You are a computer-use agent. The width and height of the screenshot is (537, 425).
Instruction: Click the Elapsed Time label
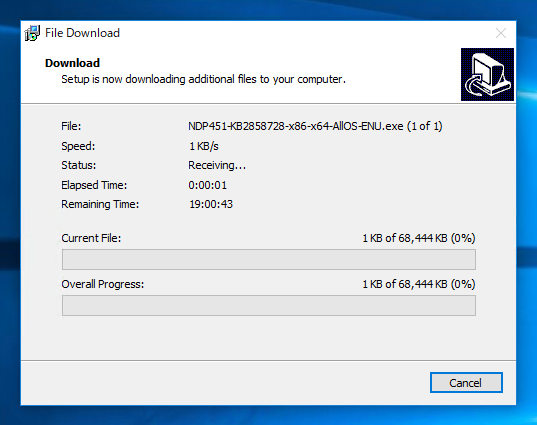(94, 185)
